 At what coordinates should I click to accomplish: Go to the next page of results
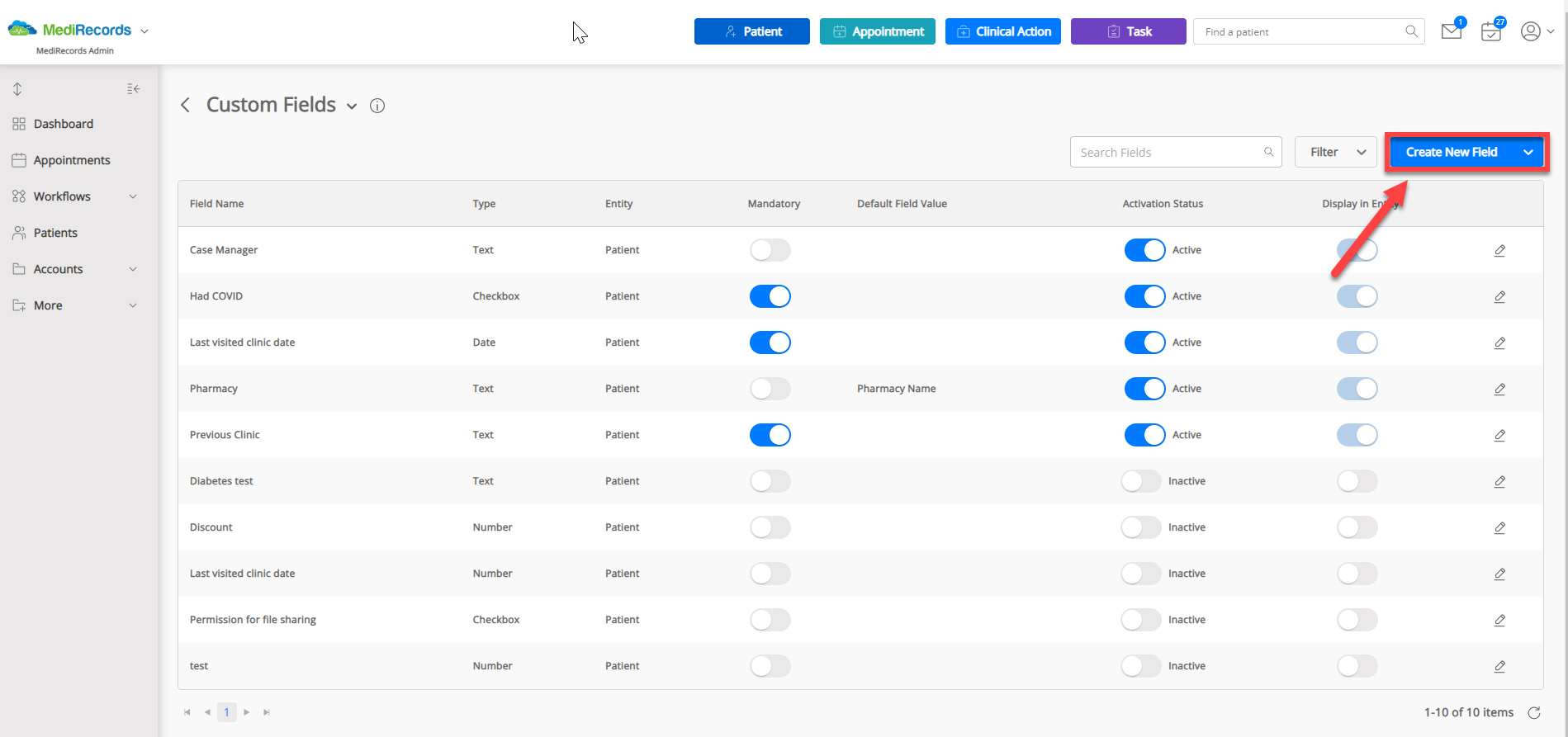pos(247,712)
